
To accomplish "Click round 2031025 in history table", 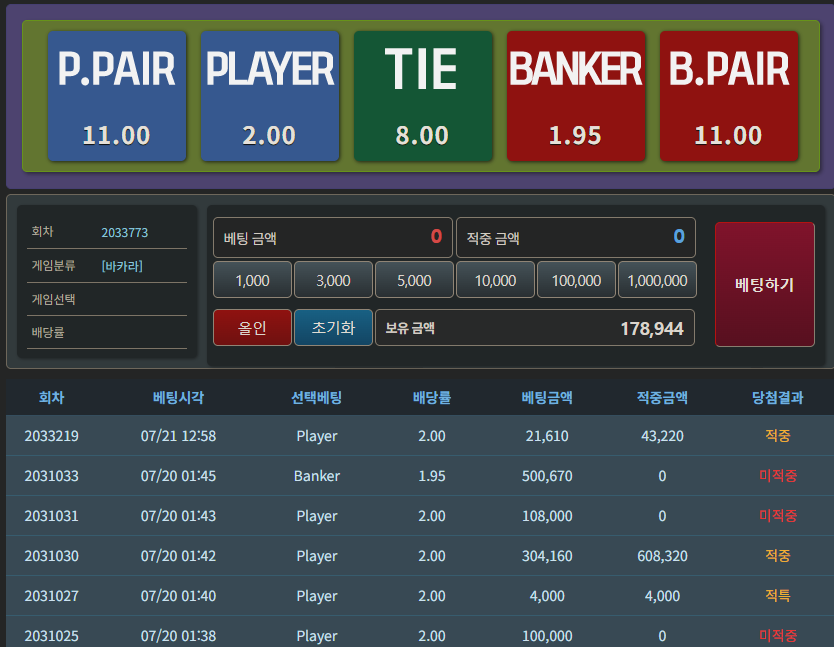I will point(52,636).
